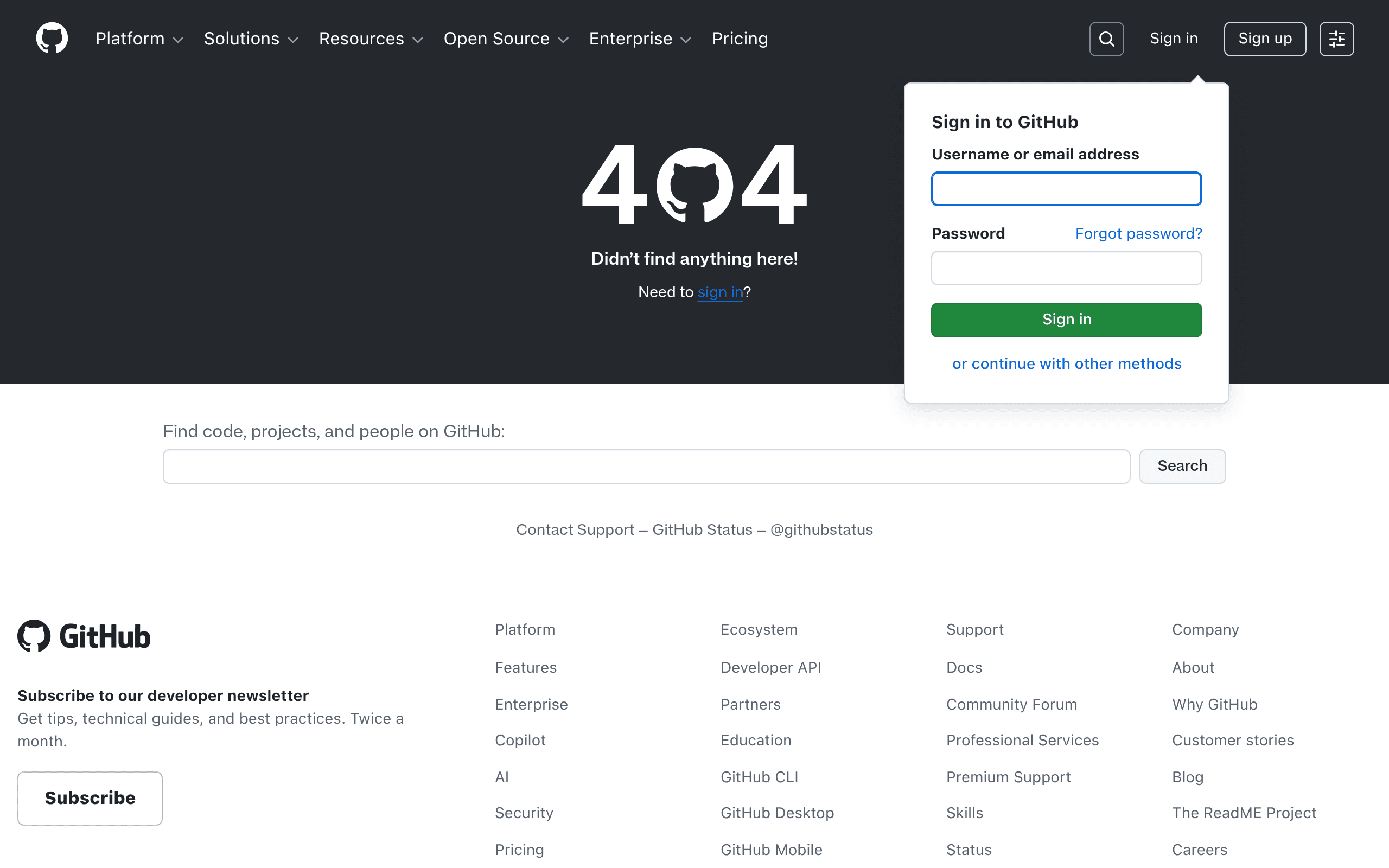Click the Ecosystem footer column heading
The height and width of the screenshot is (868, 1389).
pos(759,630)
